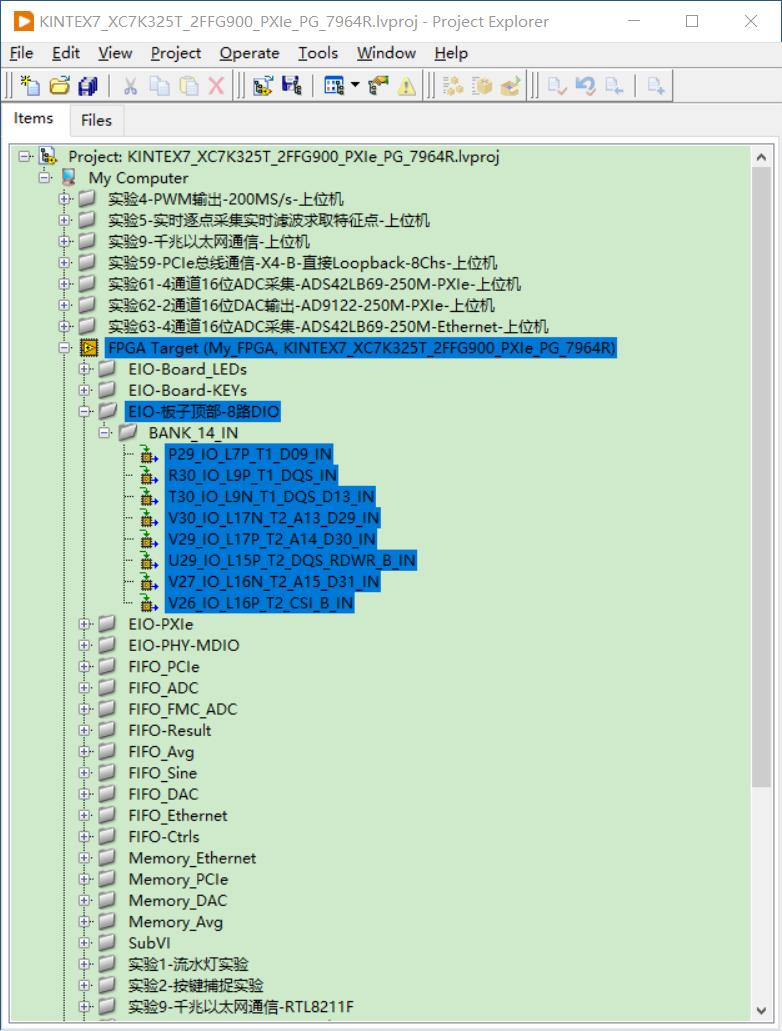Click the folder icon of FIFO_PCIe
The width and height of the screenshot is (782, 1031).
pos(107,667)
